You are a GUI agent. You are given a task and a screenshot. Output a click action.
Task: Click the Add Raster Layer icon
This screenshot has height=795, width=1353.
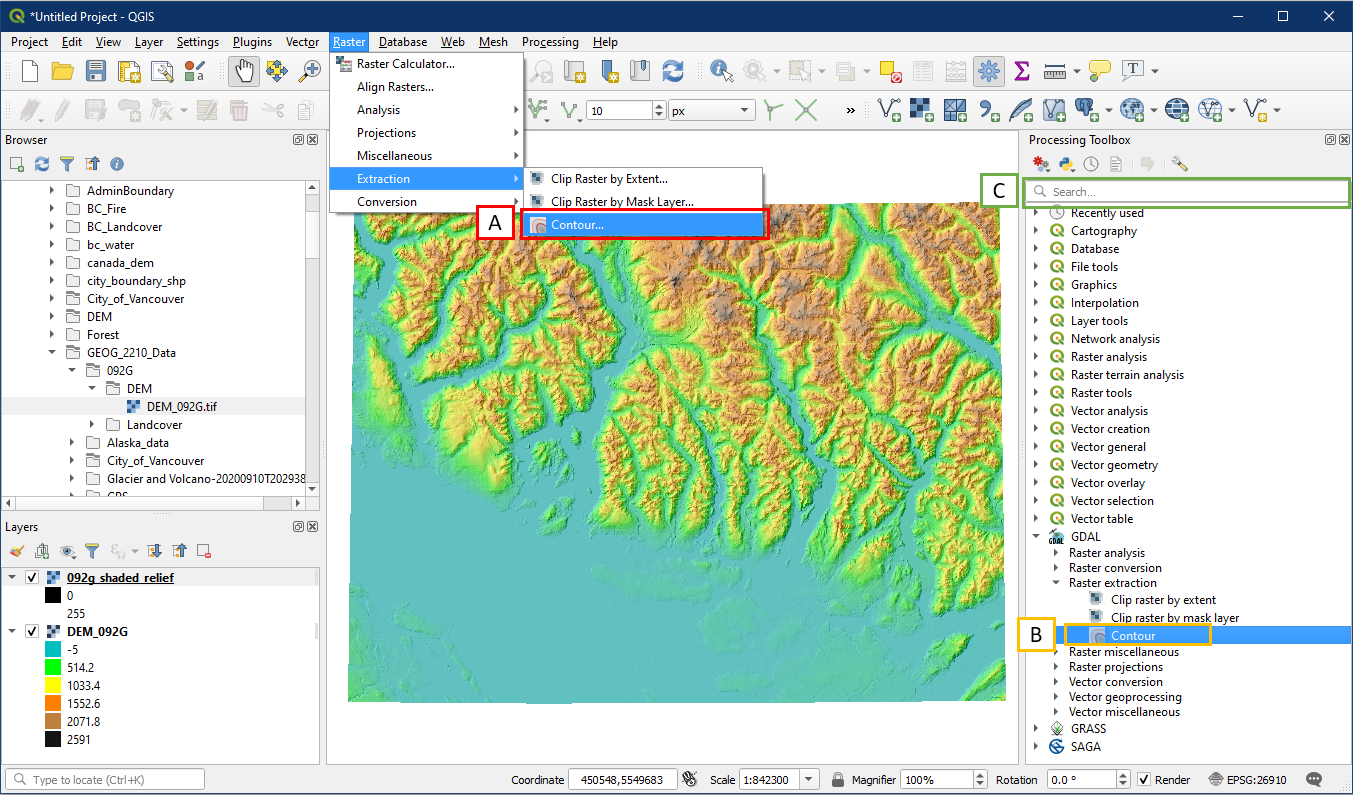(922, 109)
